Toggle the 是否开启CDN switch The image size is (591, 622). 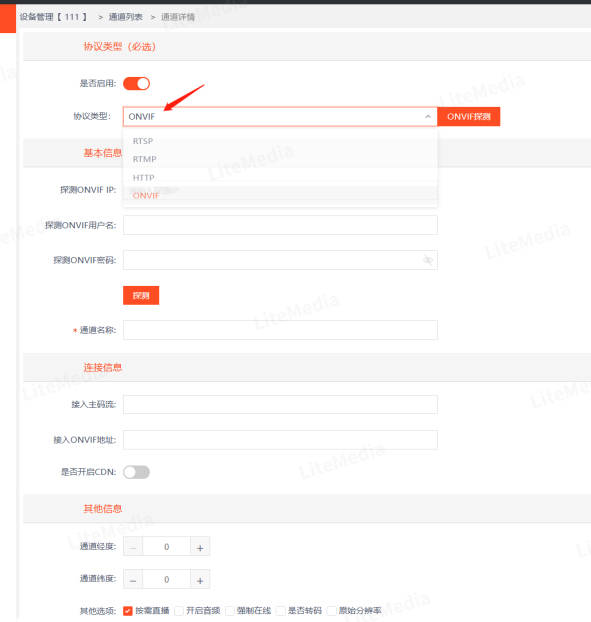click(x=136, y=472)
